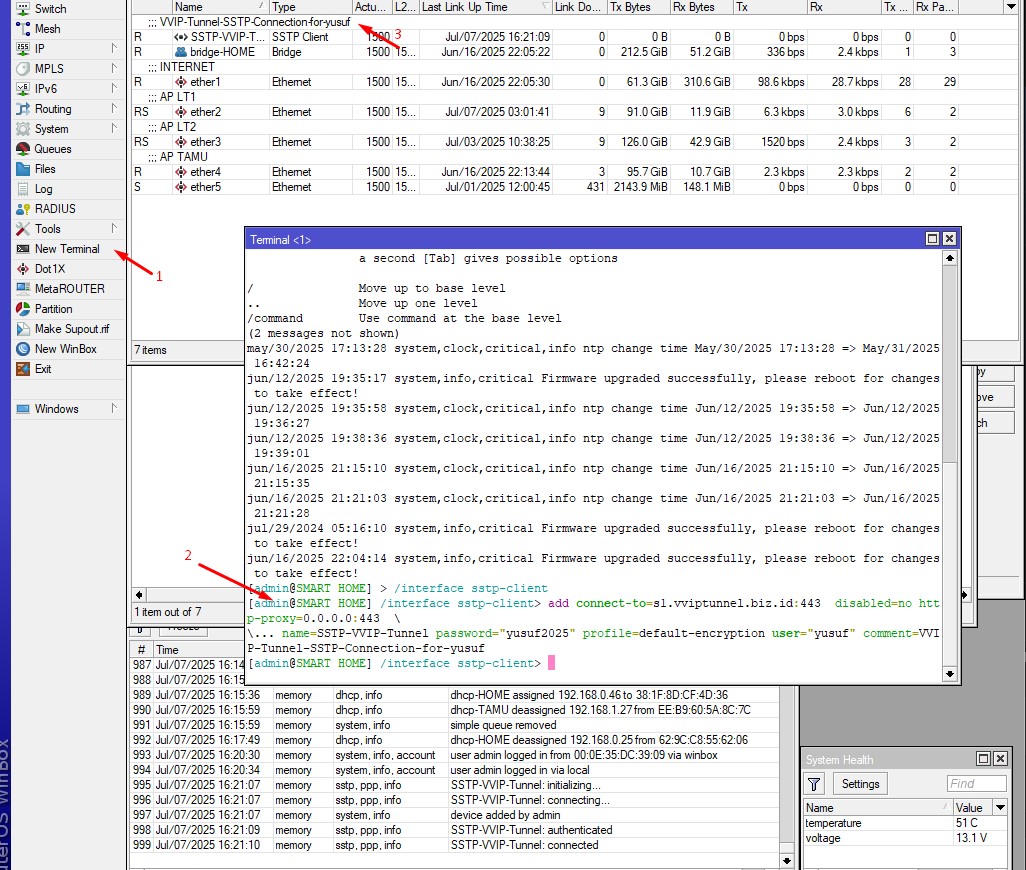This screenshot has width=1026, height=870.
Task: Close the System Health window
Action: (x=1000, y=759)
